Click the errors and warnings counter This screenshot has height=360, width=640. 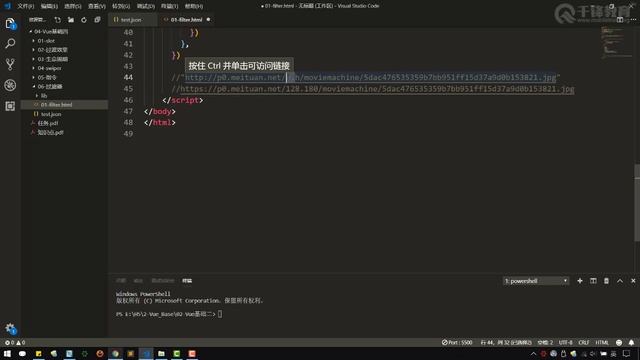tap(15, 342)
